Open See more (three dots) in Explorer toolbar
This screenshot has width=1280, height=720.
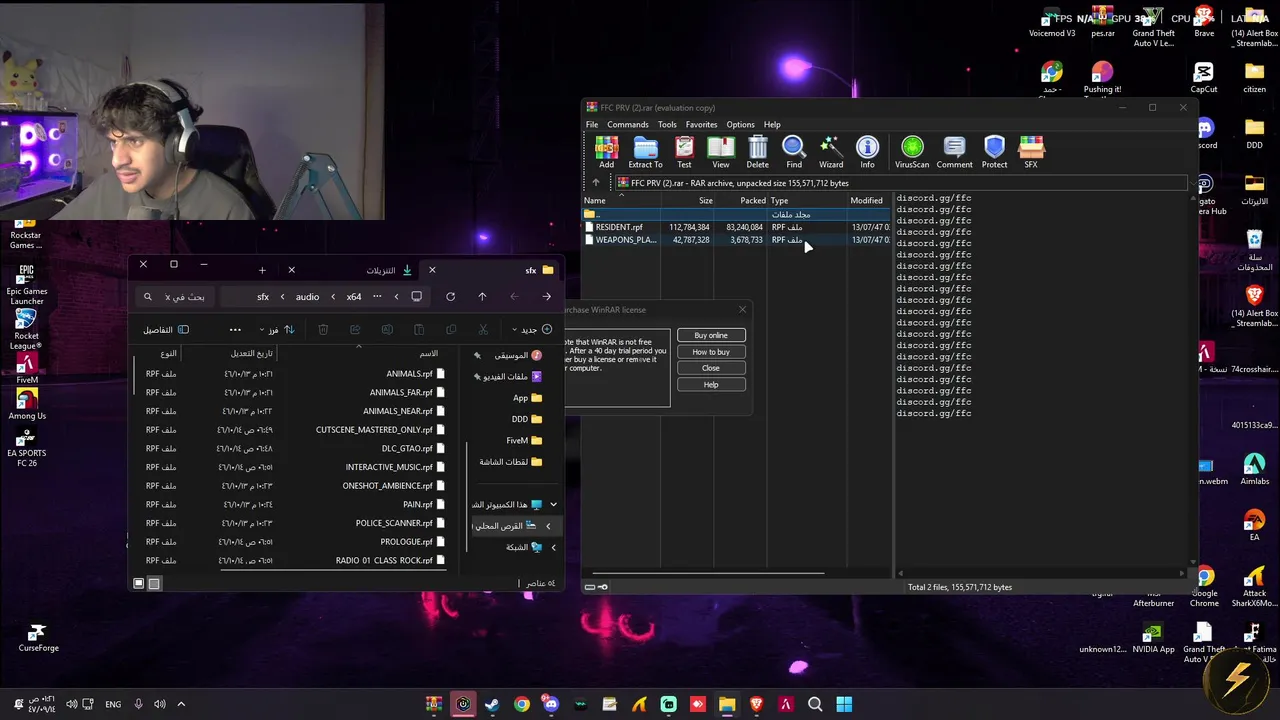(235, 330)
